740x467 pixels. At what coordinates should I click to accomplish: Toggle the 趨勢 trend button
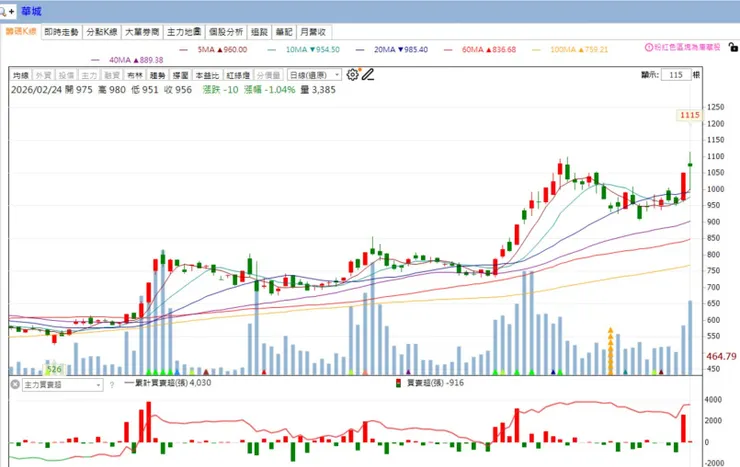(157, 75)
